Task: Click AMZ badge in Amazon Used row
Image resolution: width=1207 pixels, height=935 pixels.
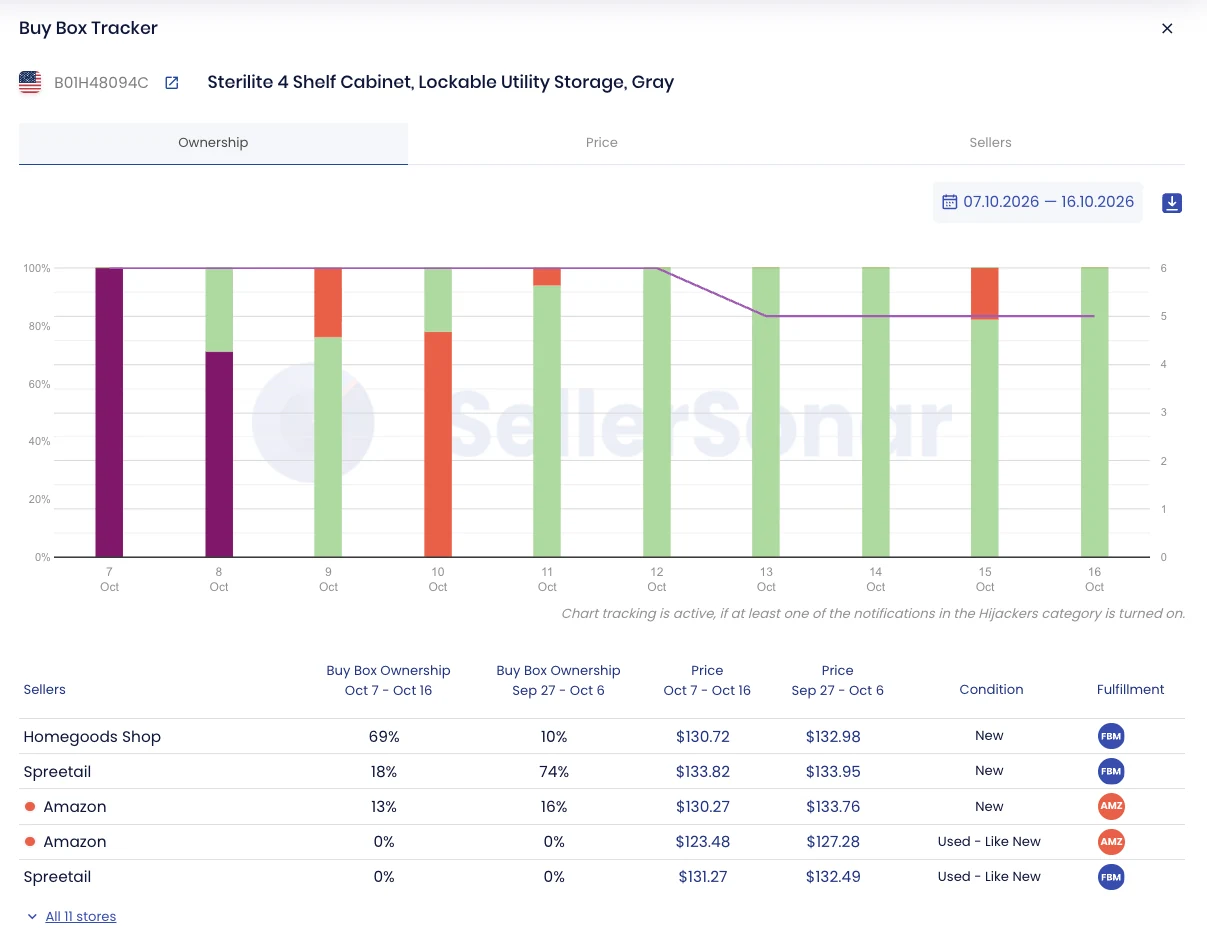Action: 1111,841
